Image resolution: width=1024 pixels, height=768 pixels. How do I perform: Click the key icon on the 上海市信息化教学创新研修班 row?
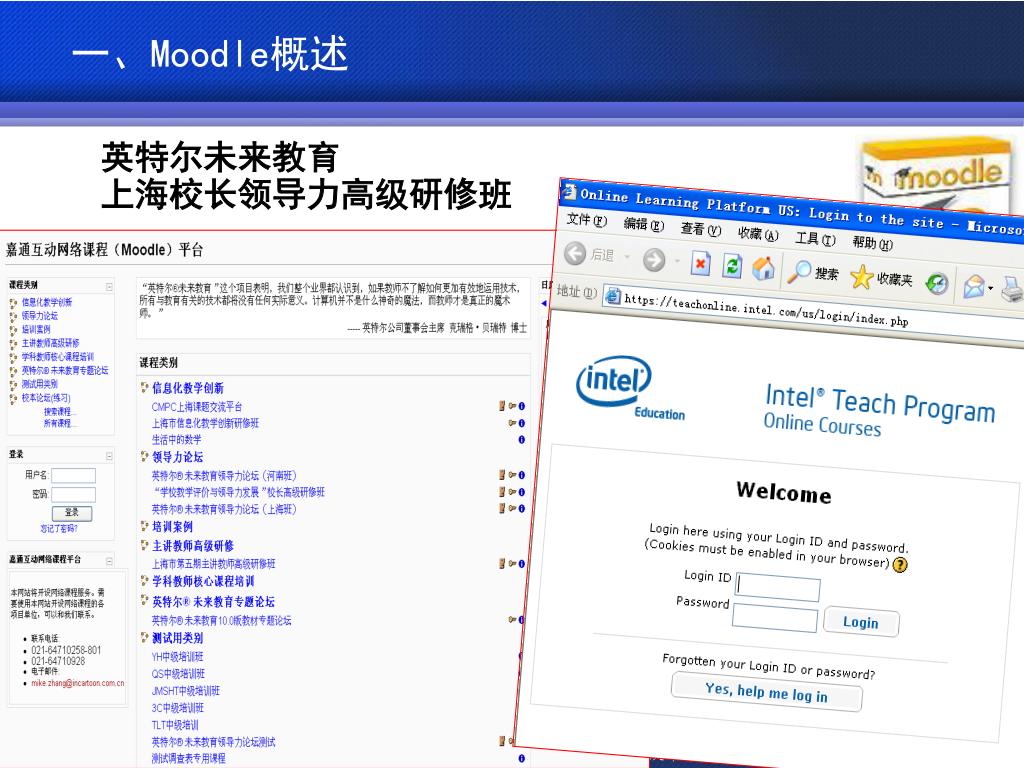pyautogui.click(x=512, y=423)
